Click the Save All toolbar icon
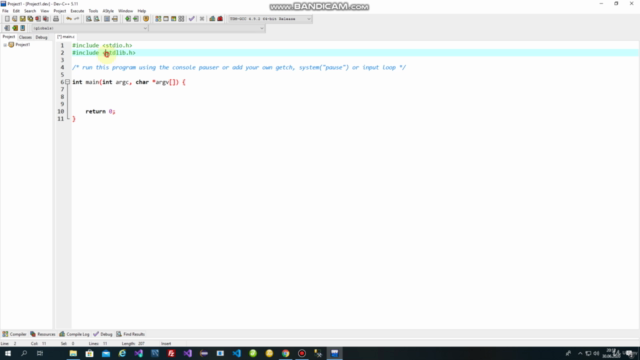This screenshot has height=360, width=640. [x=30, y=19]
